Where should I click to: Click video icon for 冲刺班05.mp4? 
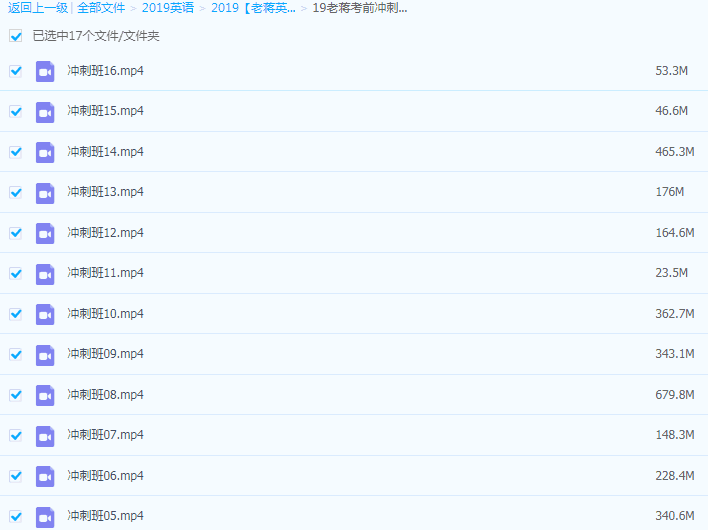[x=45, y=516]
